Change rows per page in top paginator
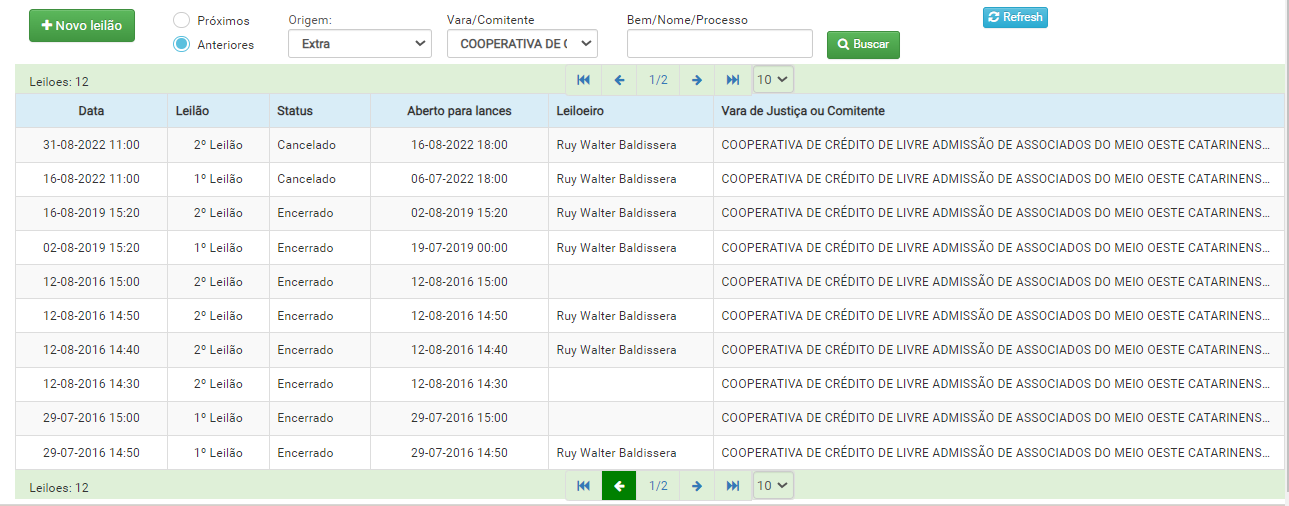The height and width of the screenshot is (506, 1289). click(x=773, y=80)
